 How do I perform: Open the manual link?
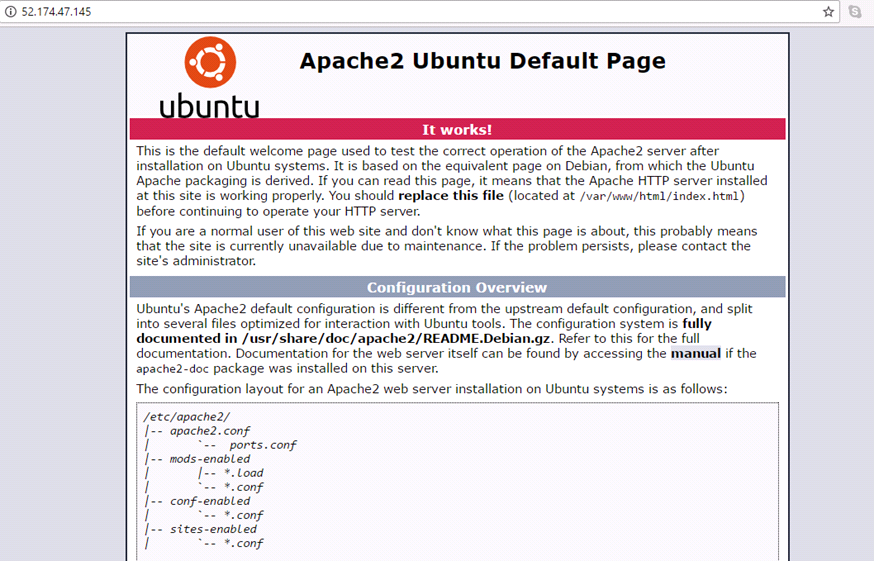(x=696, y=354)
